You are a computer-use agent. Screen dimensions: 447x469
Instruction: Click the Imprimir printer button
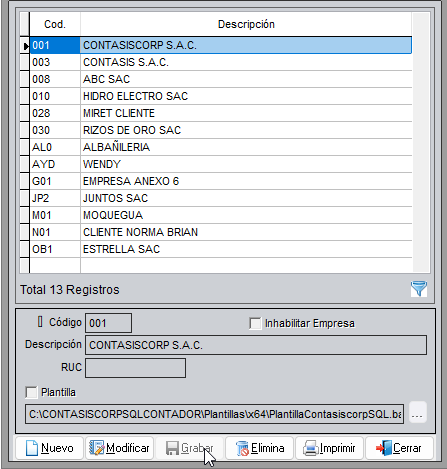click(x=329, y=448)
